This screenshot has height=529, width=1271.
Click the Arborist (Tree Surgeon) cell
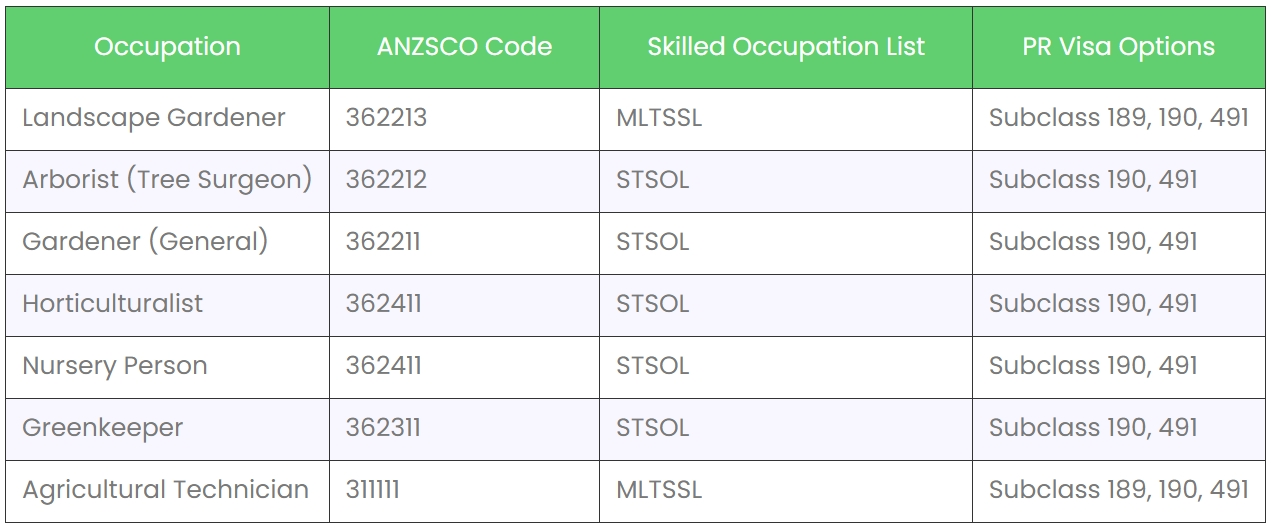click(167, 180)
